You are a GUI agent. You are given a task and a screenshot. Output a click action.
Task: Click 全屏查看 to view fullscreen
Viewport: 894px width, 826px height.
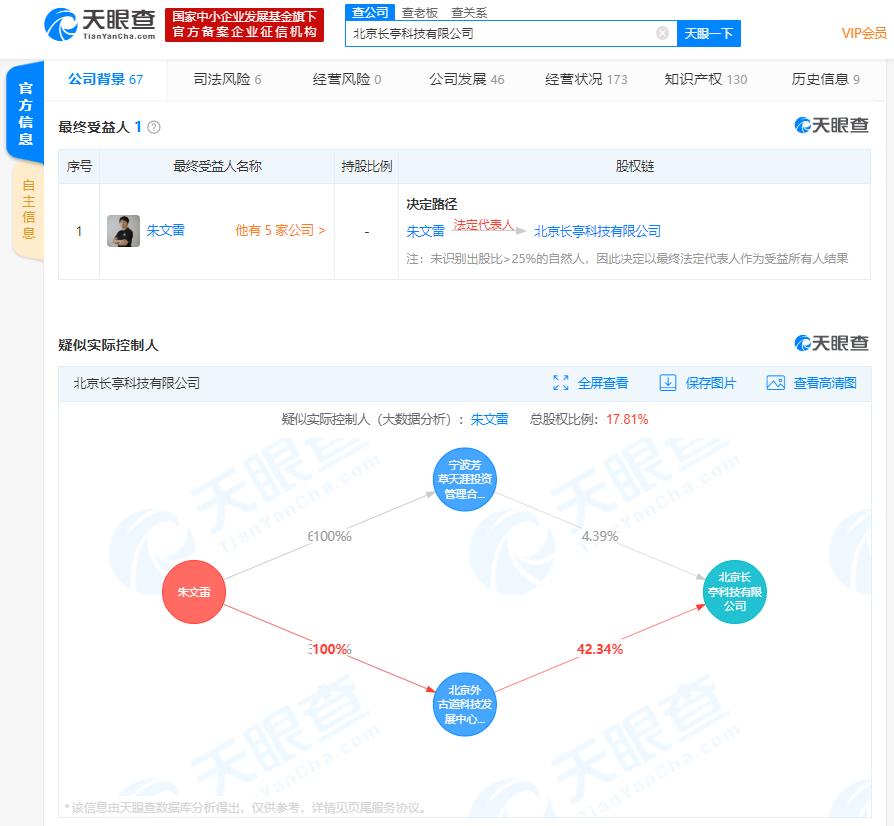[603, 383]
